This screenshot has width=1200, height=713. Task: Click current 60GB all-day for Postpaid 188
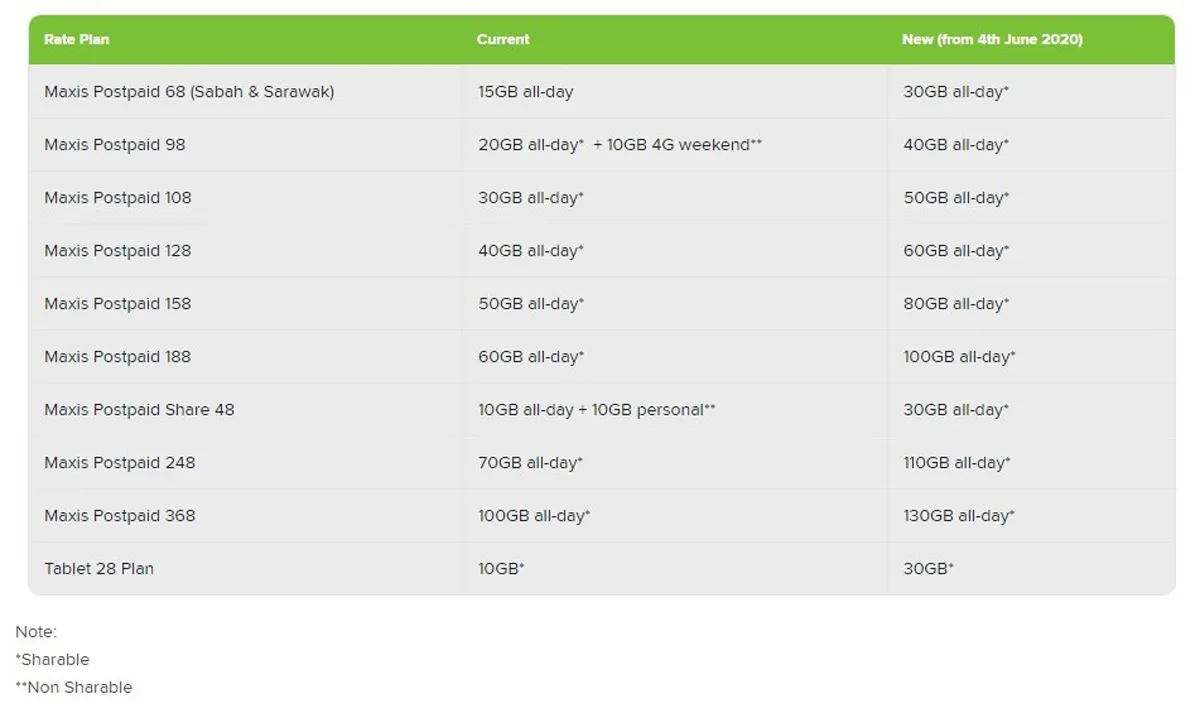(x=531, y=357)
